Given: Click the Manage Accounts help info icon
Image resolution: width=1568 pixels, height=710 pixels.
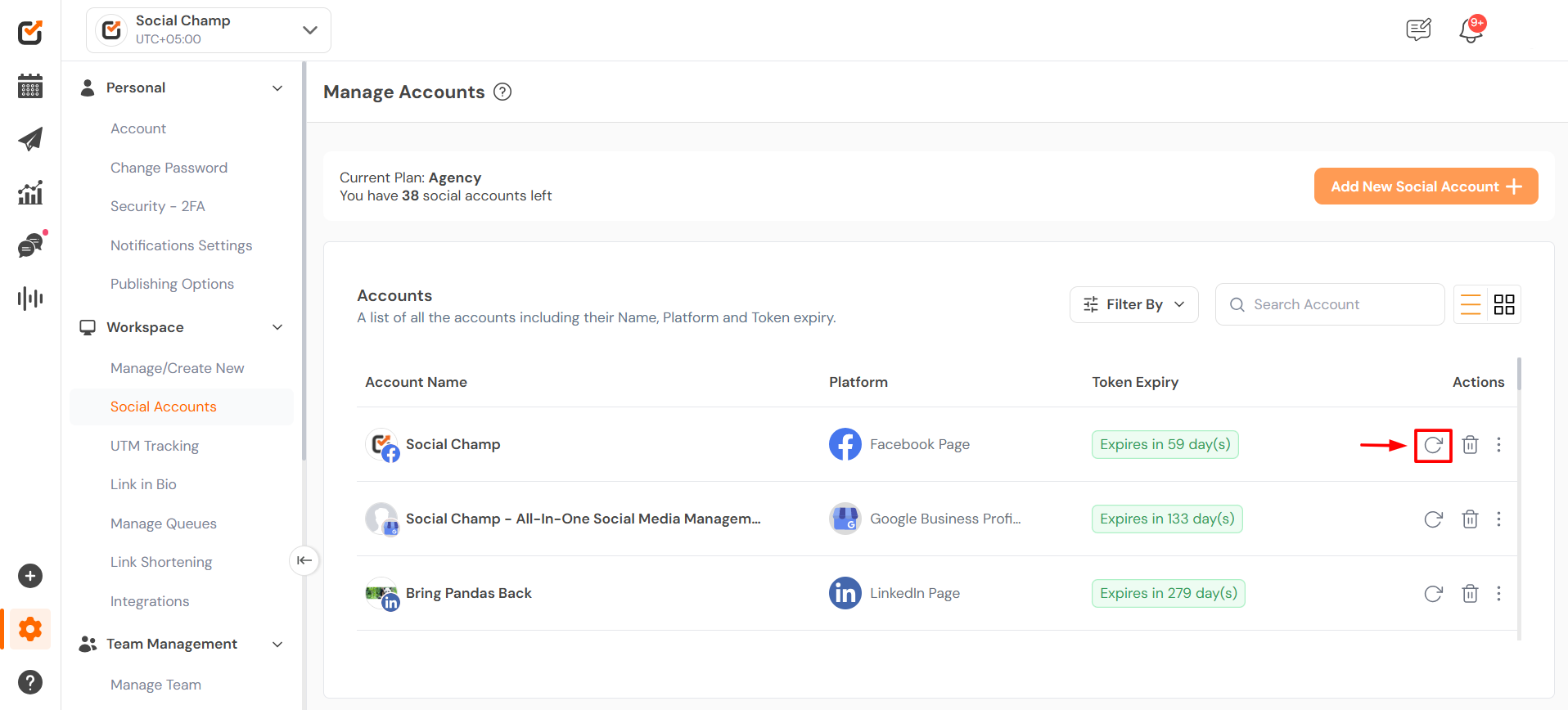Looking at the screenshot, I should pos(502,92).
